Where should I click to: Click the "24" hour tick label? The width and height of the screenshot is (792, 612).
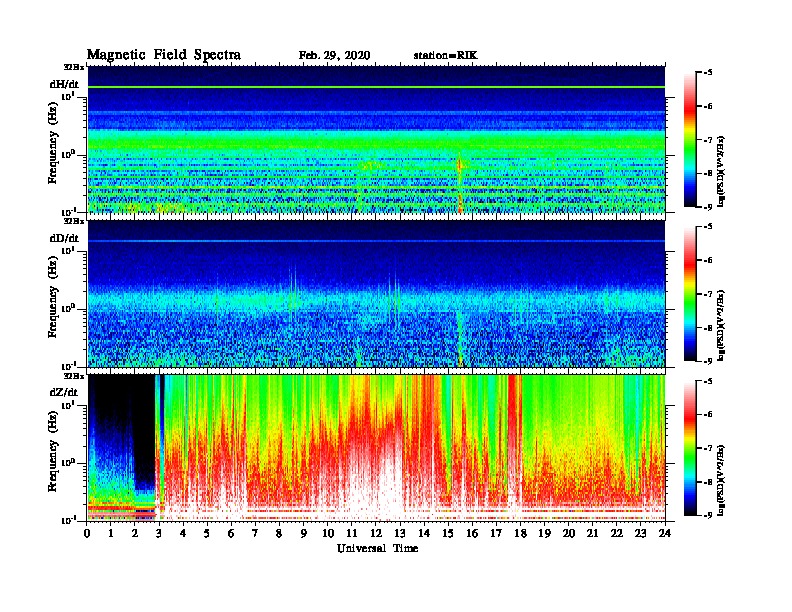click(665, 533)
